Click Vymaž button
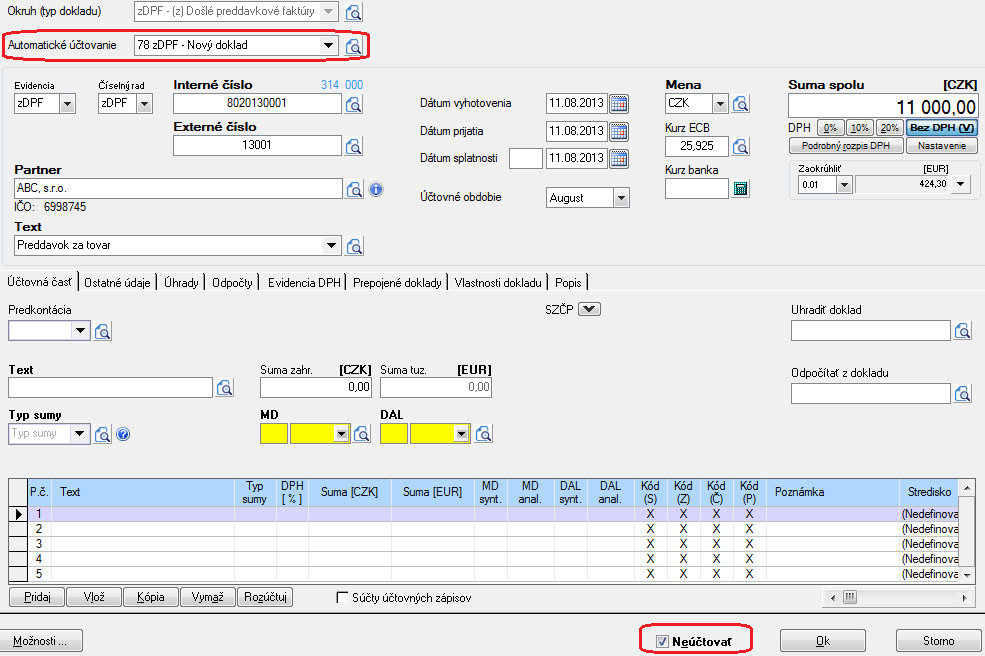Screen dimensions: 985x656 click(207, 597)
